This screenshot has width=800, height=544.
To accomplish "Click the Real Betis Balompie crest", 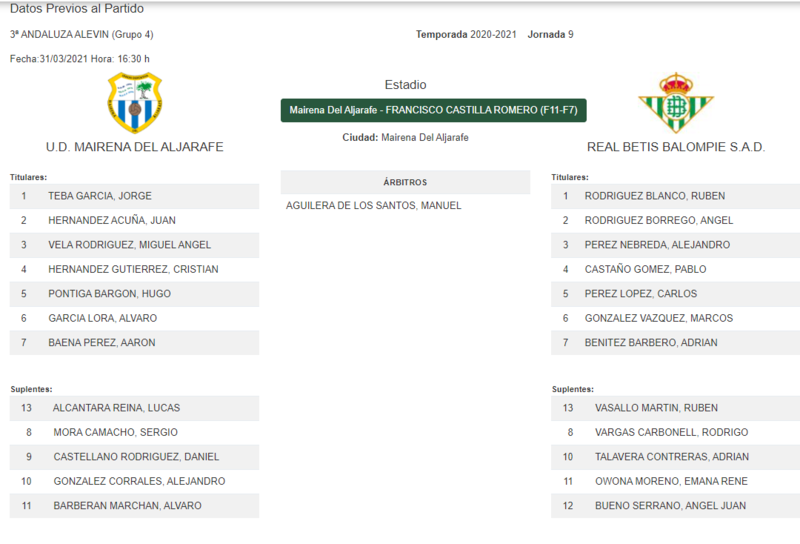I will (x=676, y=103).
